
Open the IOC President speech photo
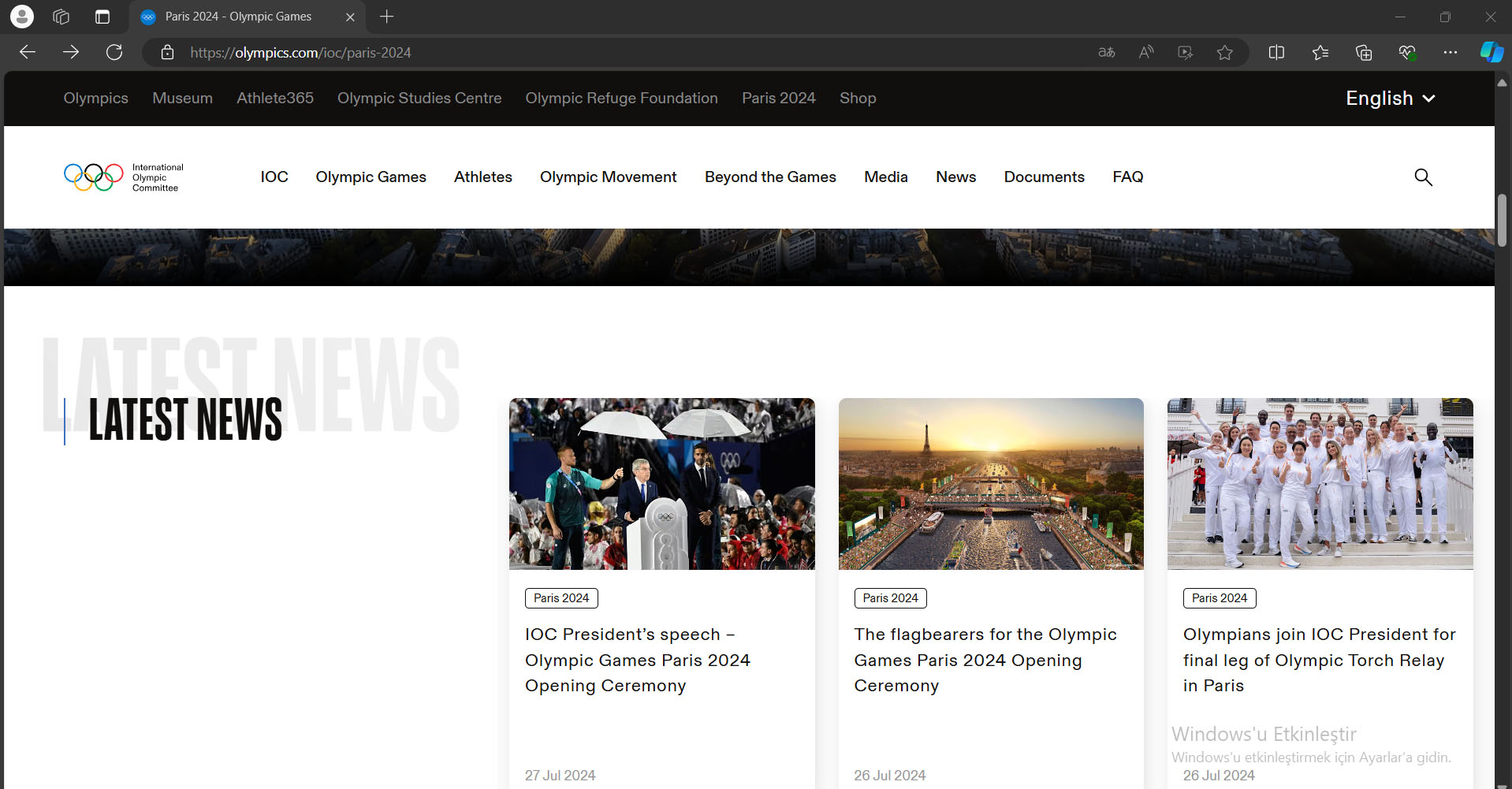click(x=662, y=484)
